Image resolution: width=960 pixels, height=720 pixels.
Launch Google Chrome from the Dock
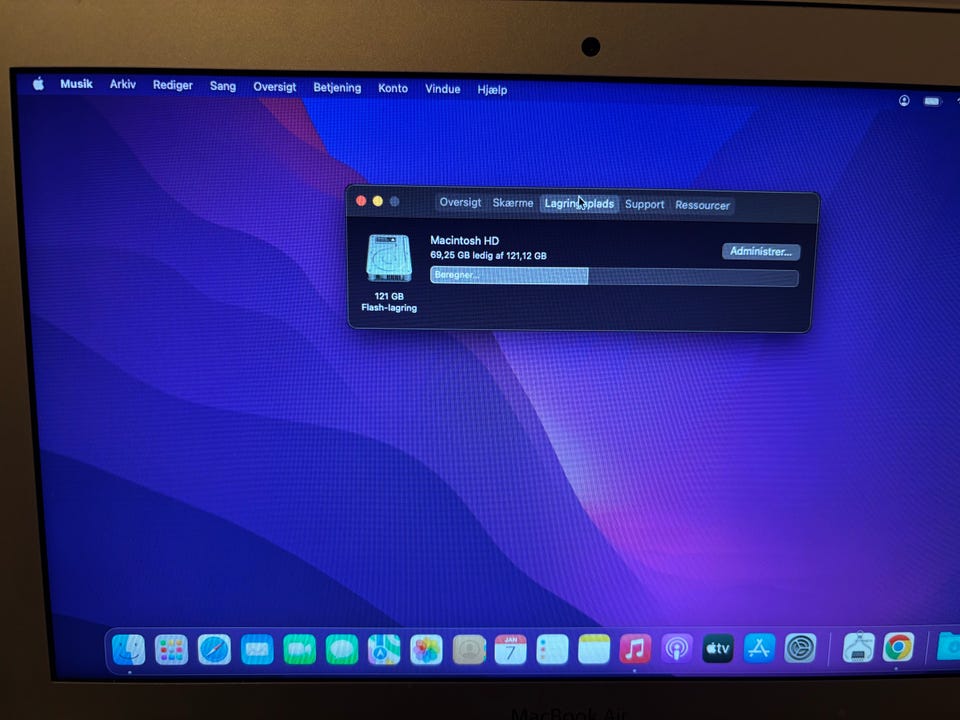[x=898, y=647]
